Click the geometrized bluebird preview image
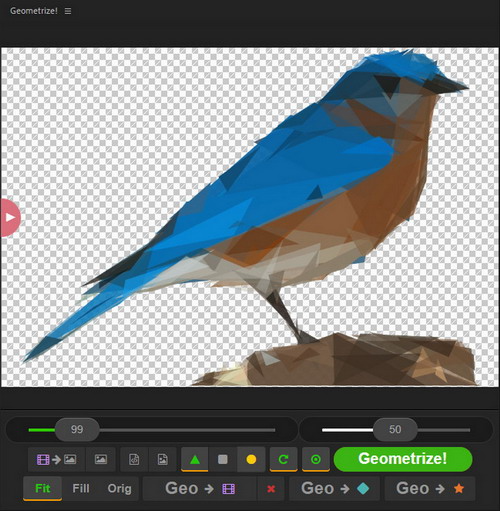The height and width of the screenshot is (511, 500). [x=250, y=217]
